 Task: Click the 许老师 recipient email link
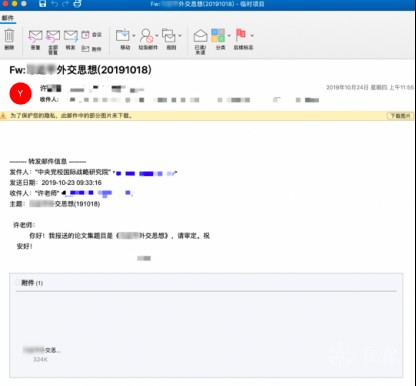[x=97, y=193]
